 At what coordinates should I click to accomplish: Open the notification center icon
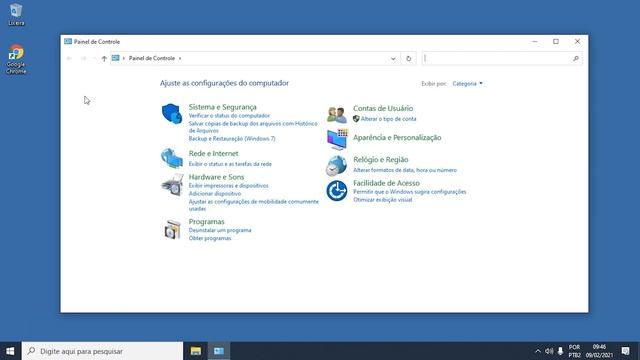coord(625,351)
